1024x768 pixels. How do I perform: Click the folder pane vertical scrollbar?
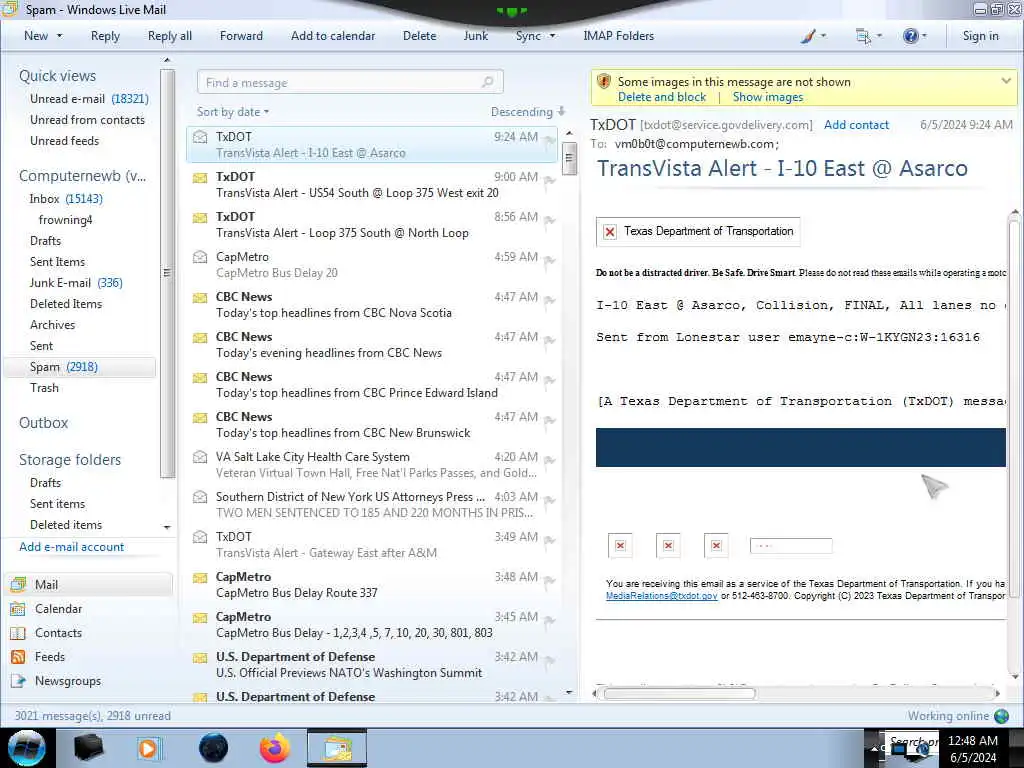(x=167, y=273)
